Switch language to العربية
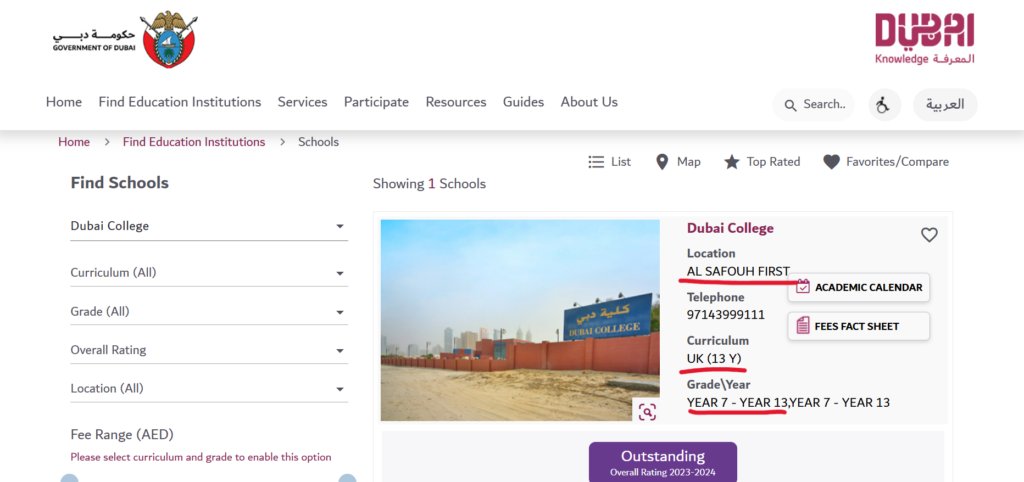 pos(945,104)
